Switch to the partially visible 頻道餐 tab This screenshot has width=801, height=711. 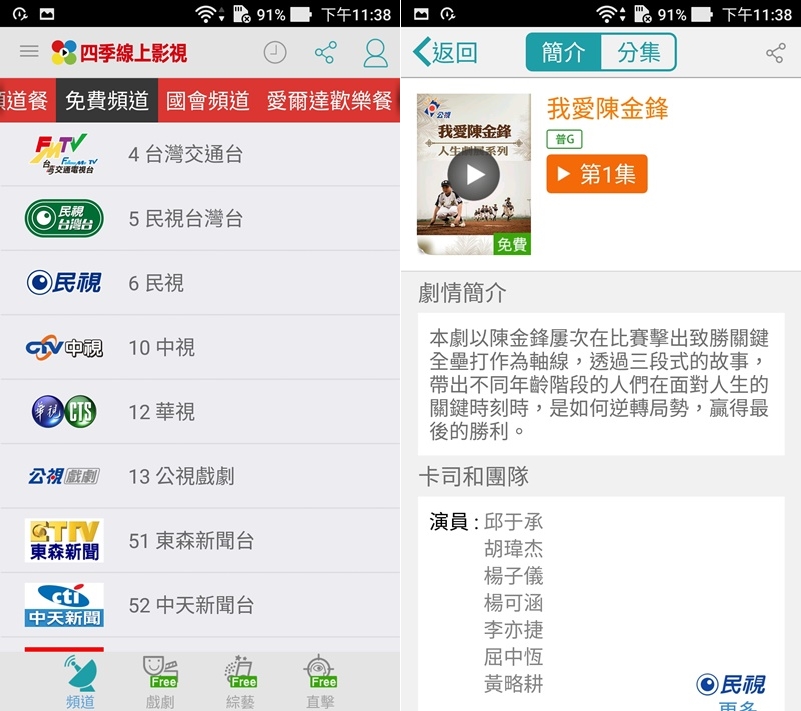[x=26, y=101]
